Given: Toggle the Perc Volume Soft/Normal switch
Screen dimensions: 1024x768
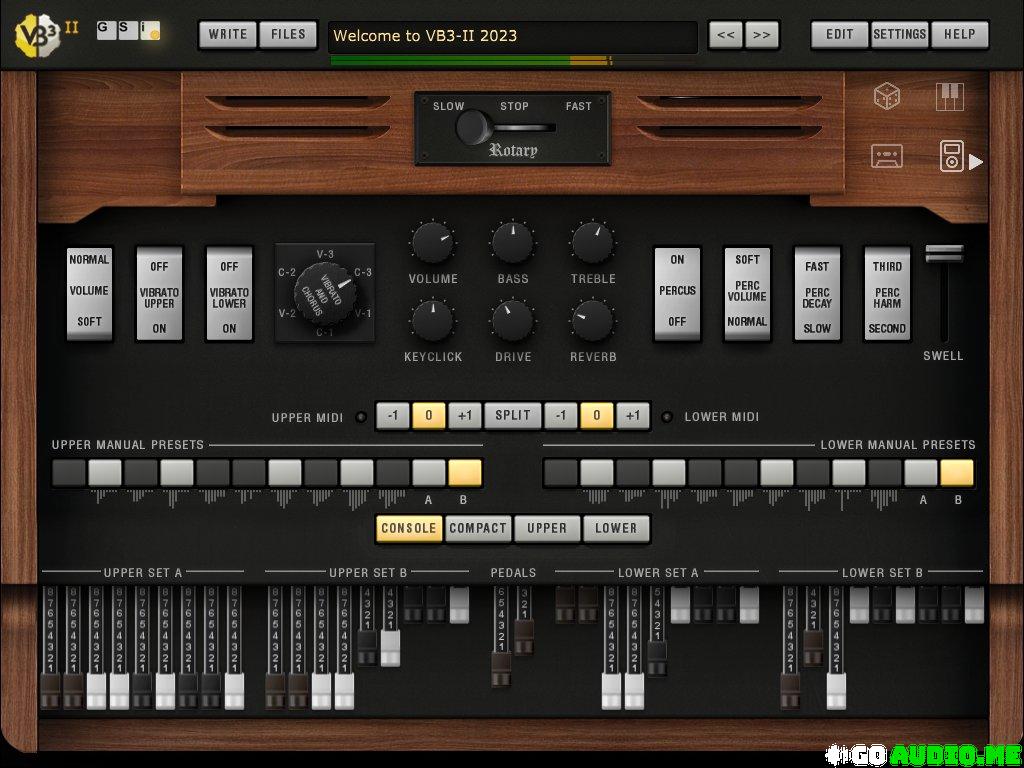Looking at the screenshot, I should pyautogui.click(x=747, y=293).
